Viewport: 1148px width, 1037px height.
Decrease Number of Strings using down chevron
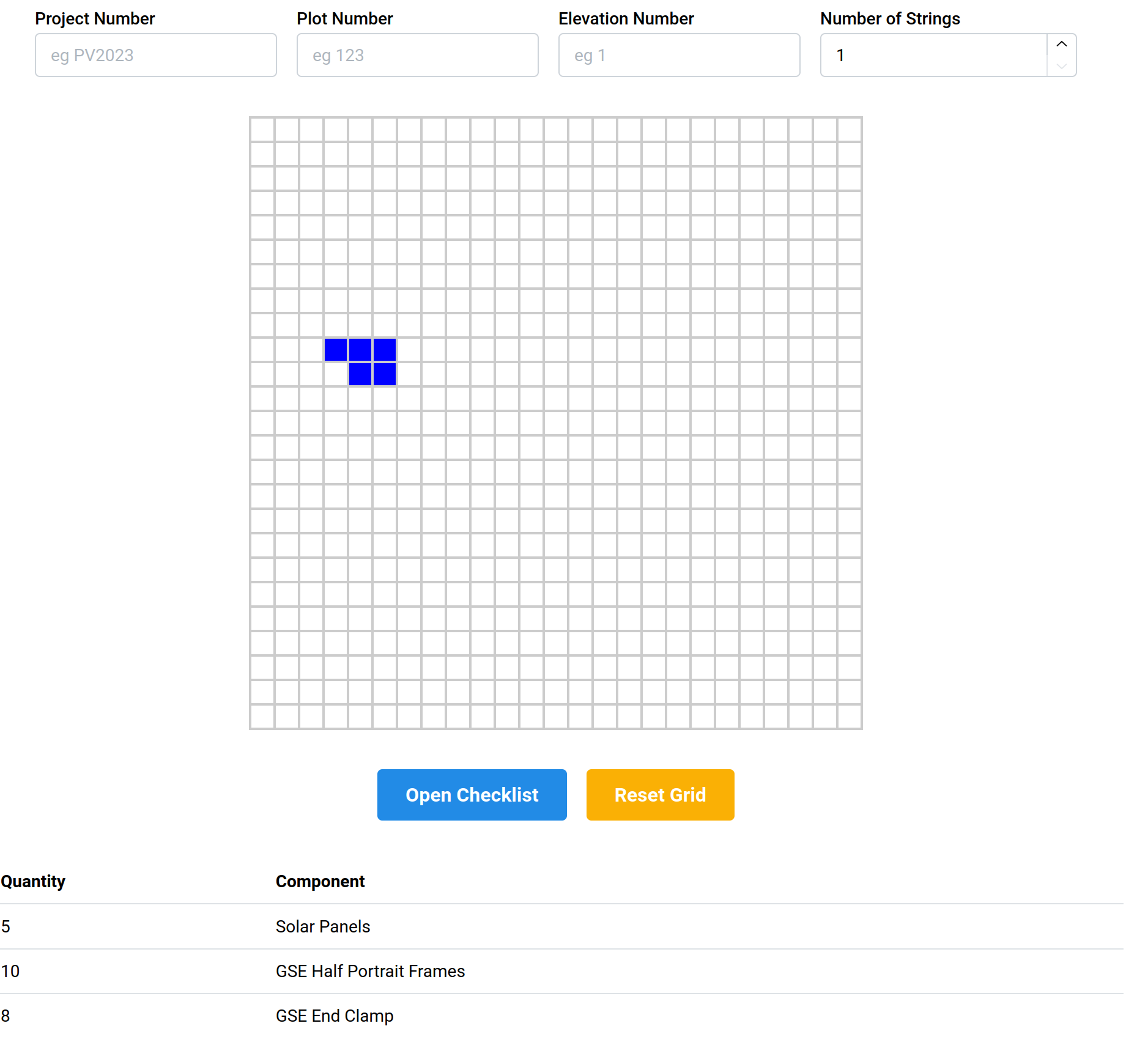1061,66
